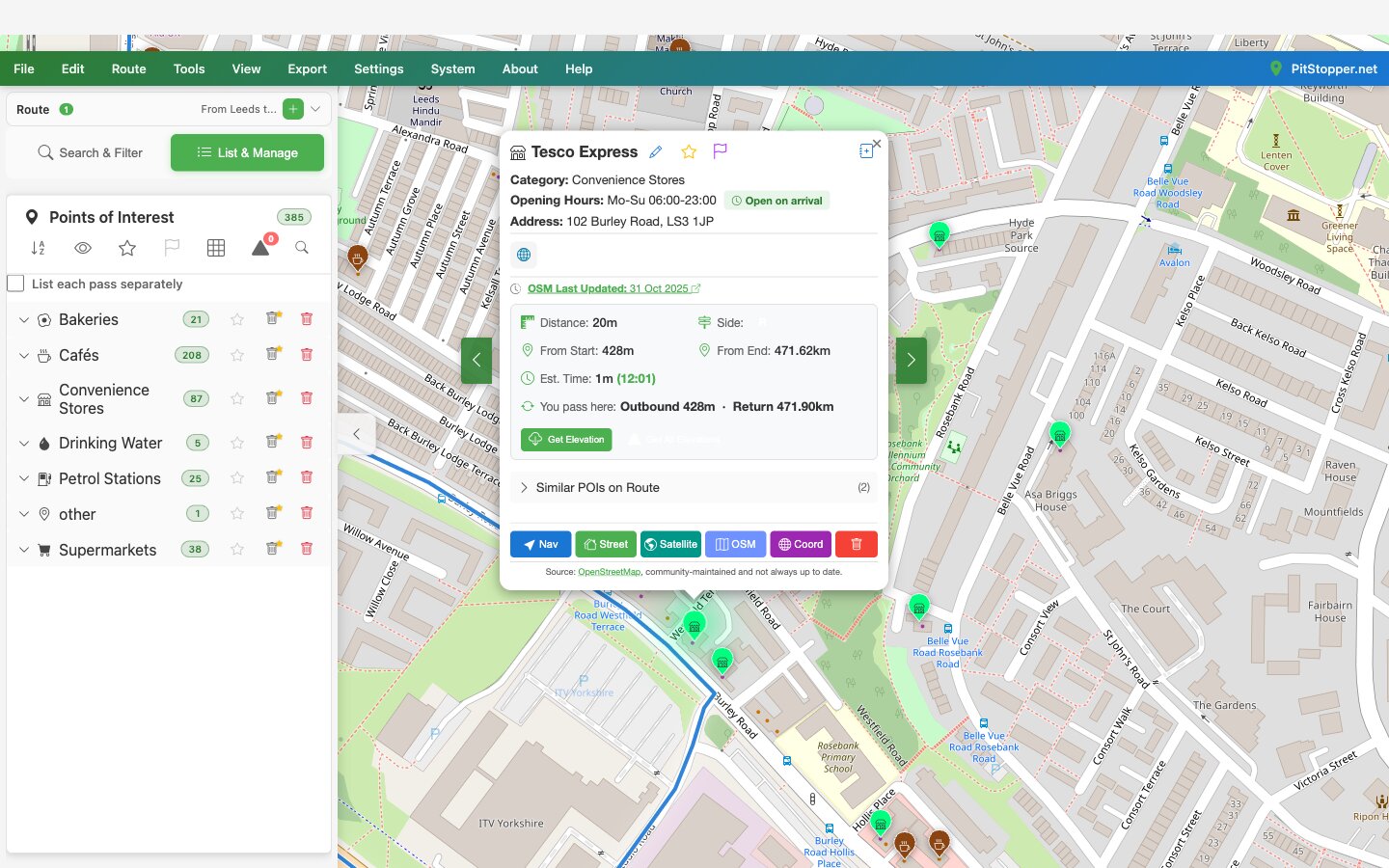The width and height of the screenshot is (1389, 868).
Task: Click the purple Coord button
Action: click(801, 544)
